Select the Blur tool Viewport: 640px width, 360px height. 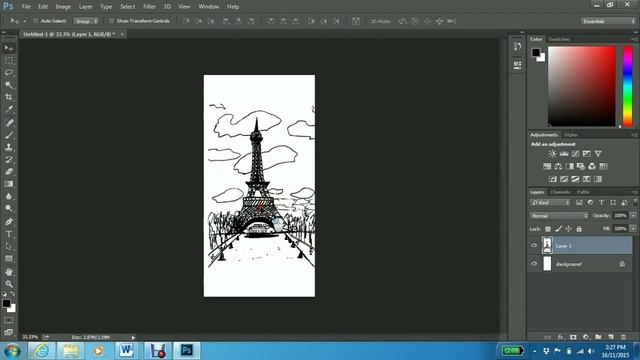9,196
